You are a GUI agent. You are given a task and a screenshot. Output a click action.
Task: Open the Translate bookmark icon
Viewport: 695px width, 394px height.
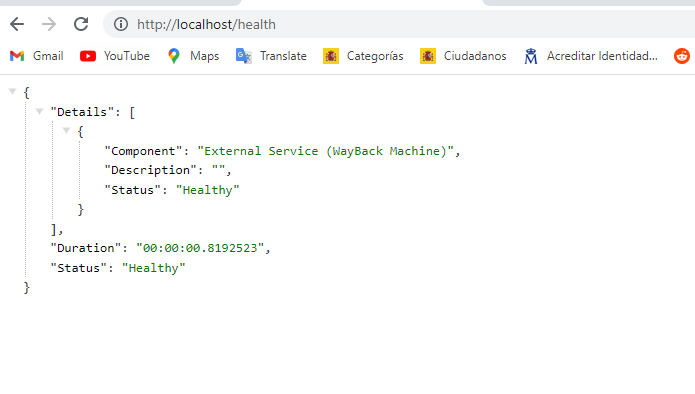[243, 56]
